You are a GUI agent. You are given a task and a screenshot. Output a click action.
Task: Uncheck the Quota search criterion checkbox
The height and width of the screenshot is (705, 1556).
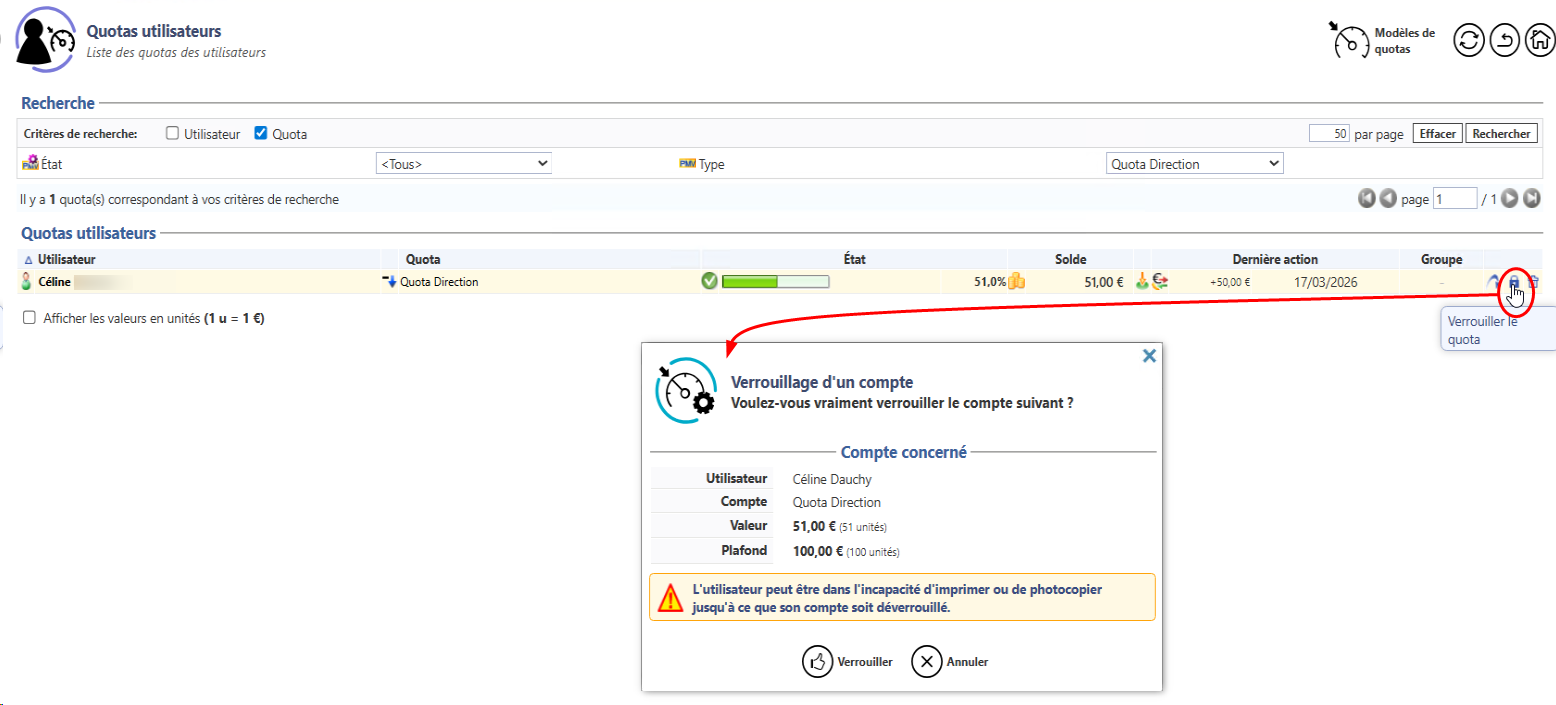[x=261, y=133]
